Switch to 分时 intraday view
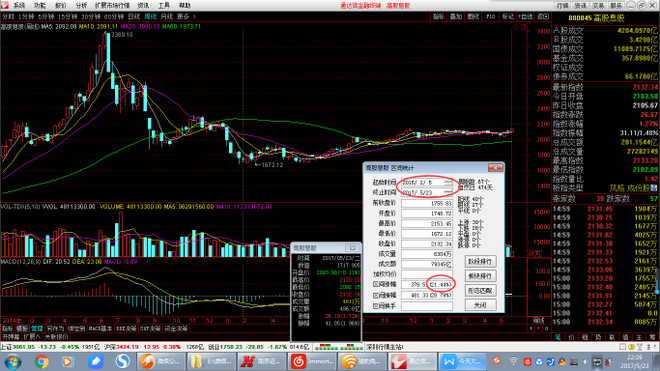 coord(8,16)
